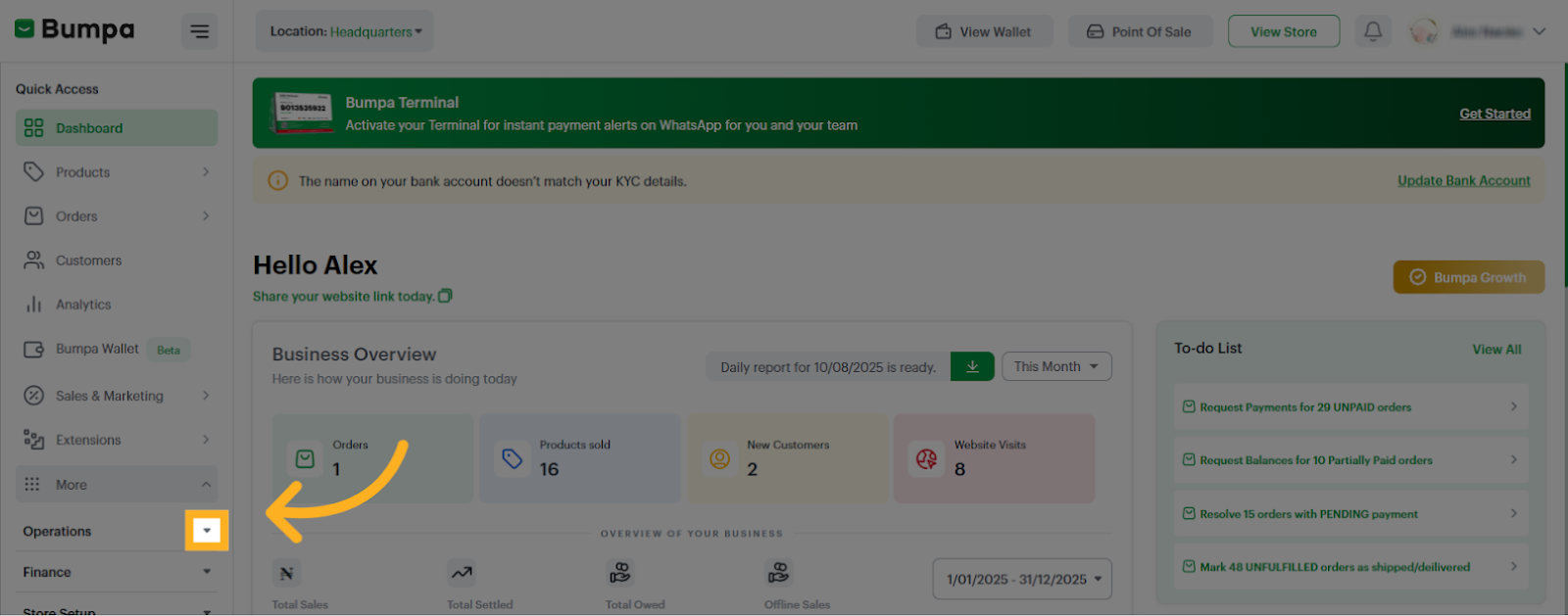Click View All in To-do List

(1496, 350)
